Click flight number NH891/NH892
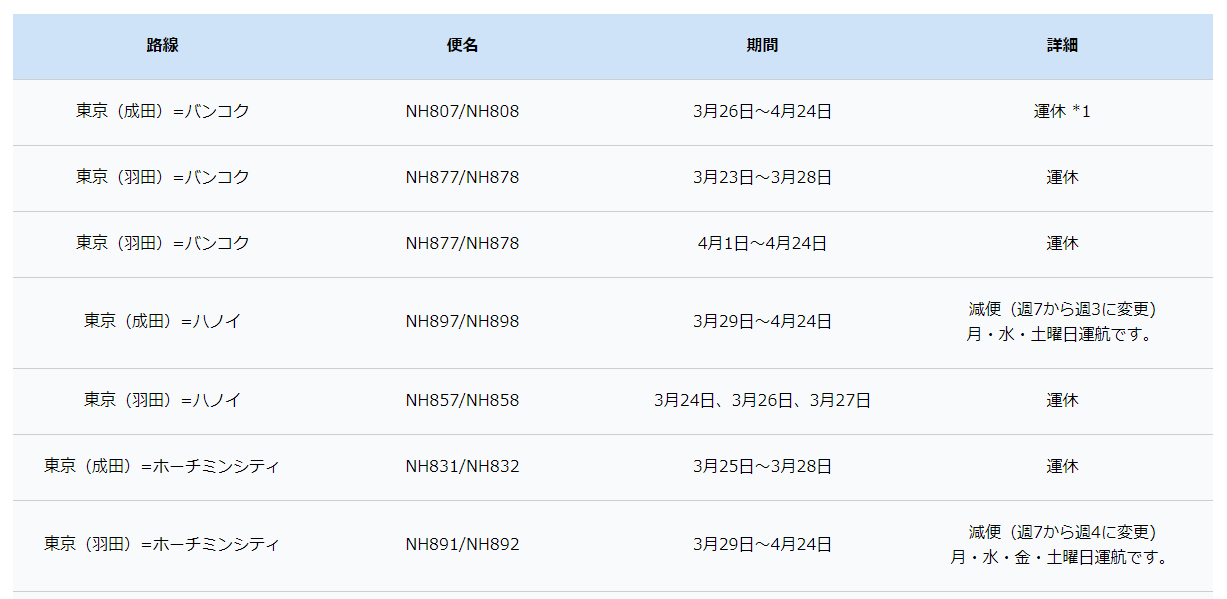The height and width of the screenshot is (599, 1227). tap(462, 544)
